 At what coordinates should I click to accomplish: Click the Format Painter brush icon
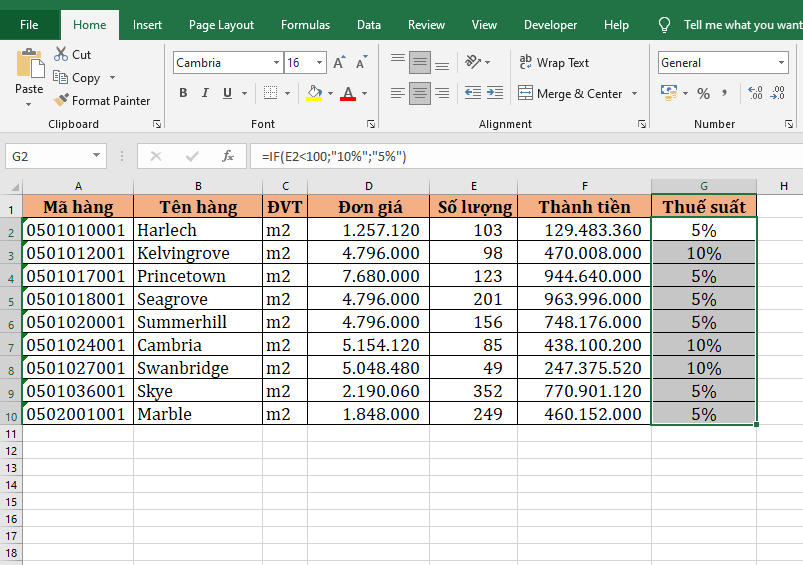62,100
